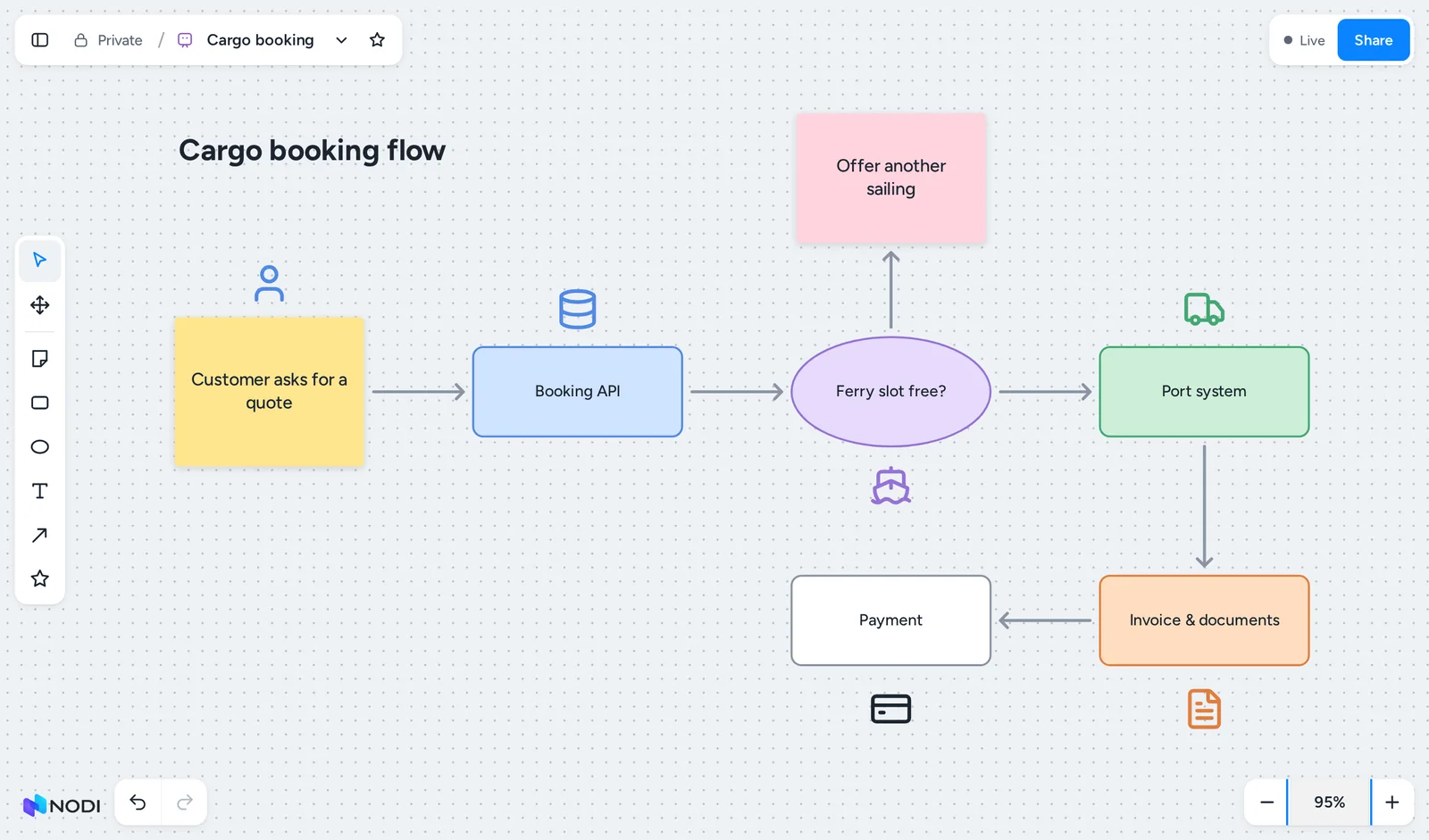Click the 95% zoom level value

pyautogui.click(x=1329, y=803)
